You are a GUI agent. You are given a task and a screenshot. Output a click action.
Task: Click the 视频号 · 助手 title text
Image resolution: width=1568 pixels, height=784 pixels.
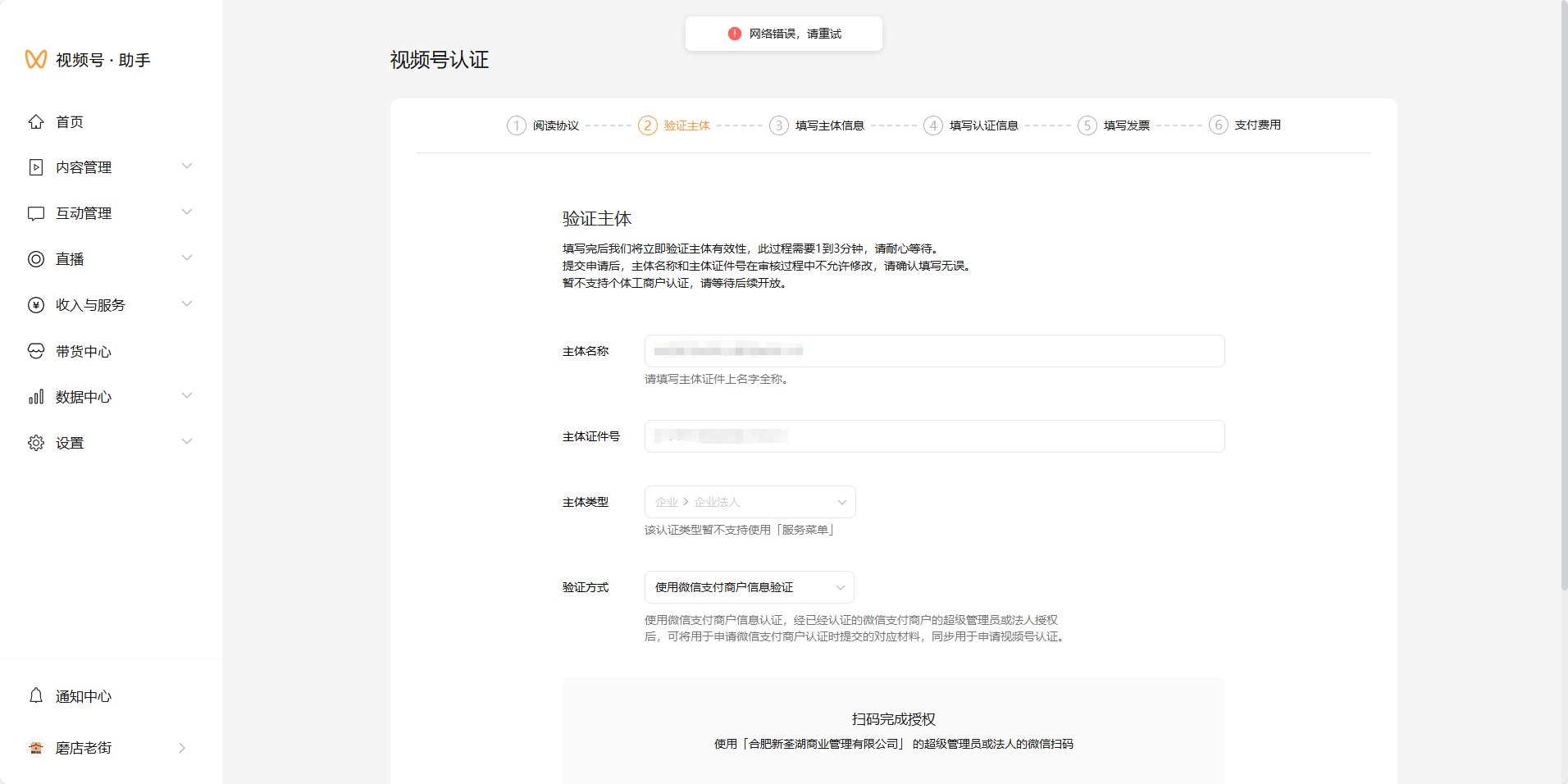point(103,60)
